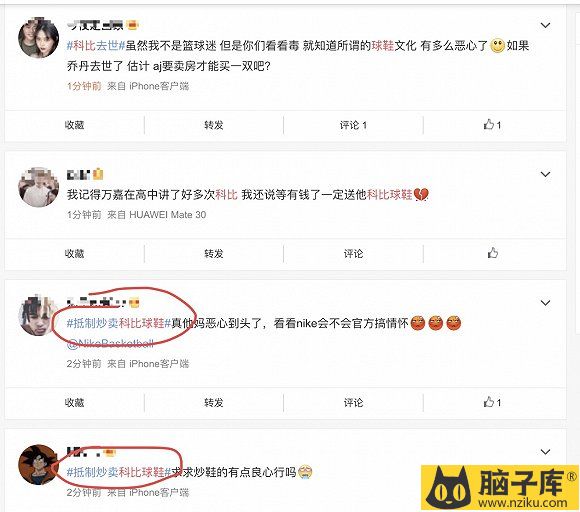Open the chevron menu on the nike post
The width and height of the screenshot is (580, 512).
tap(545, 303)
